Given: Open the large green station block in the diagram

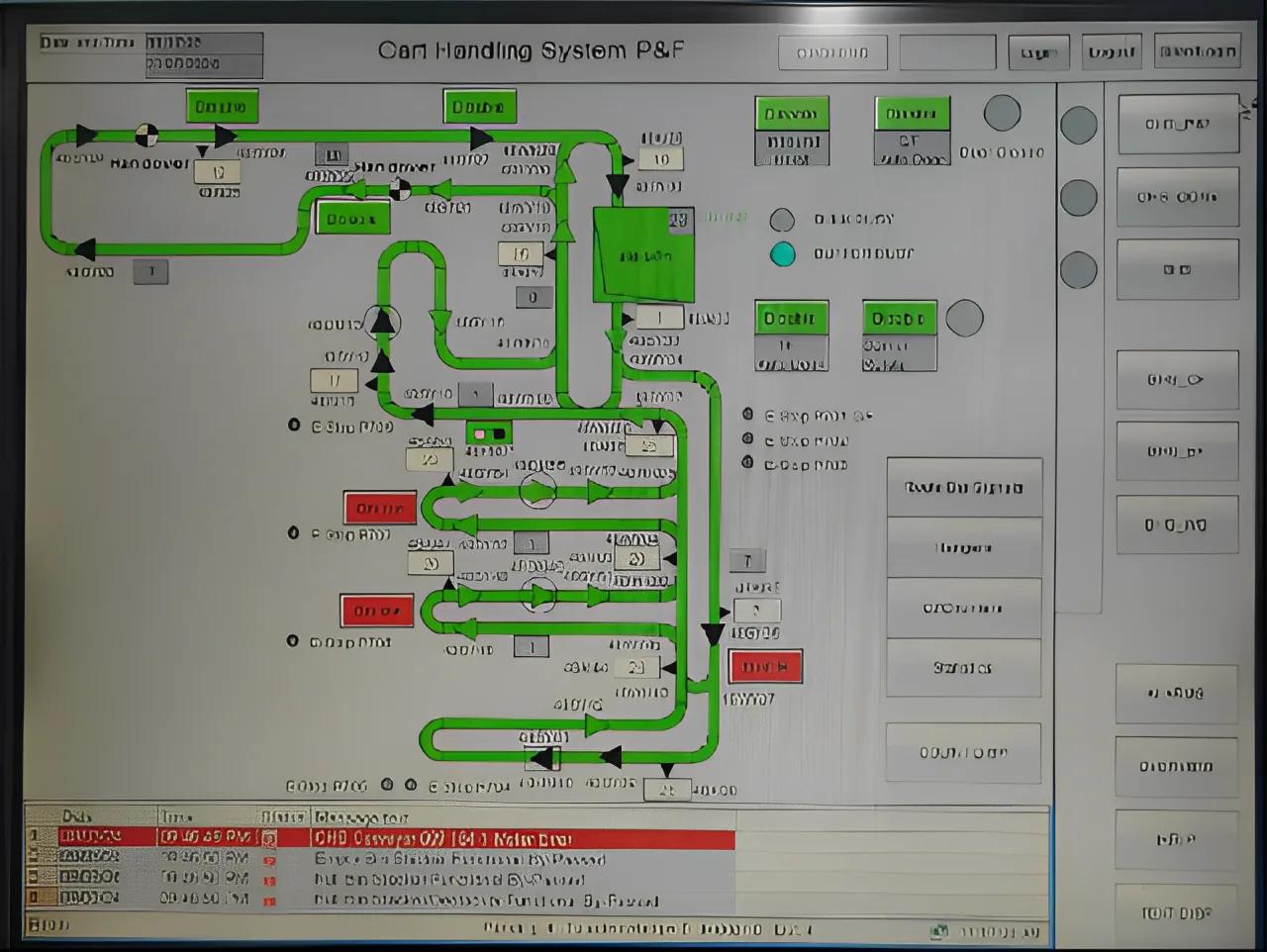Looking at the screenshot, I should click(642, 254).
